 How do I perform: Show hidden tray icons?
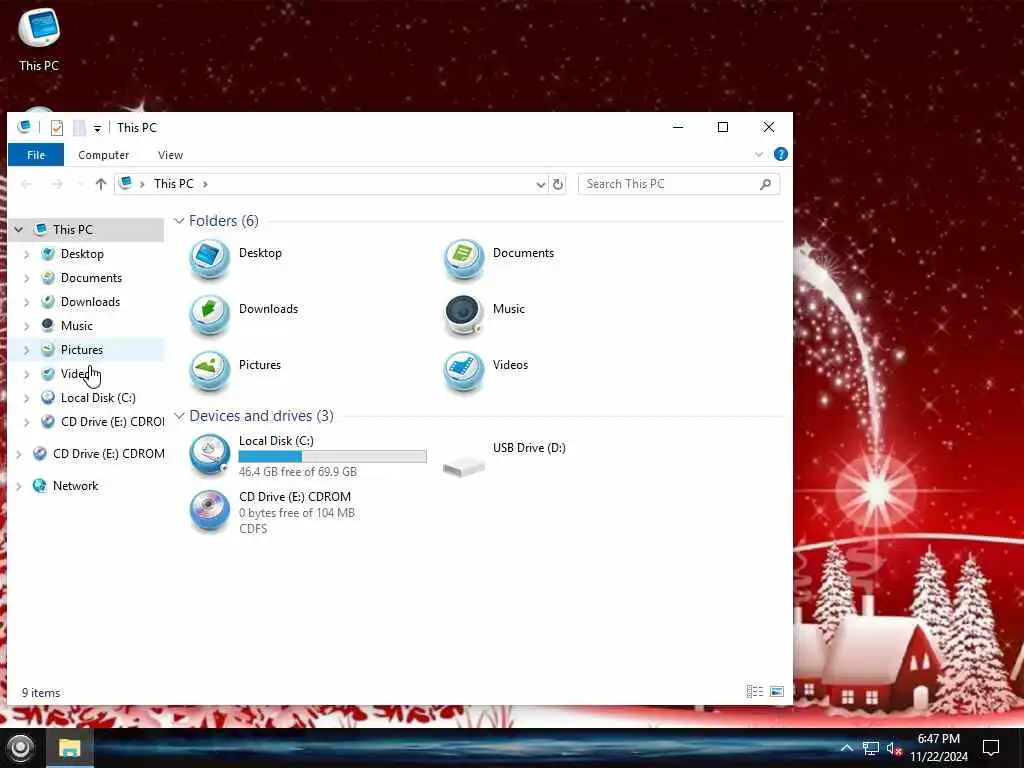(x=846, y=748)
